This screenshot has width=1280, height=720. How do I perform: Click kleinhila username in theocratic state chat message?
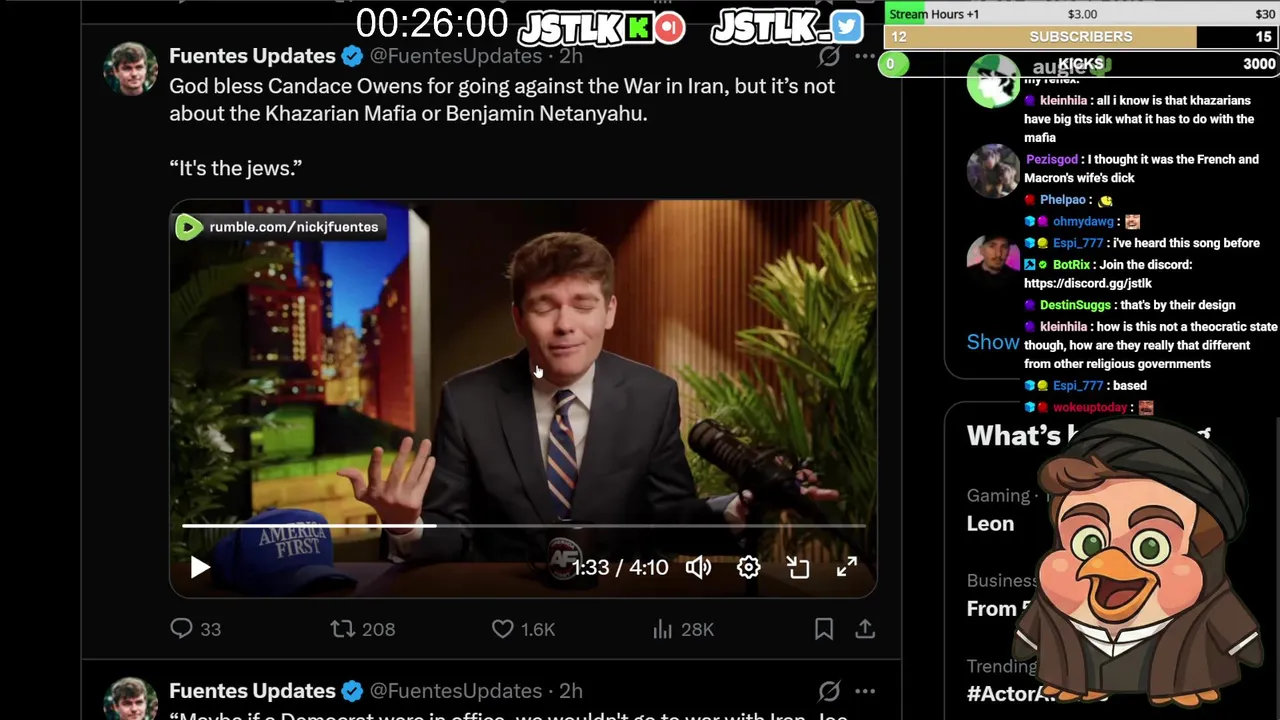click(x=1063, y=326)
